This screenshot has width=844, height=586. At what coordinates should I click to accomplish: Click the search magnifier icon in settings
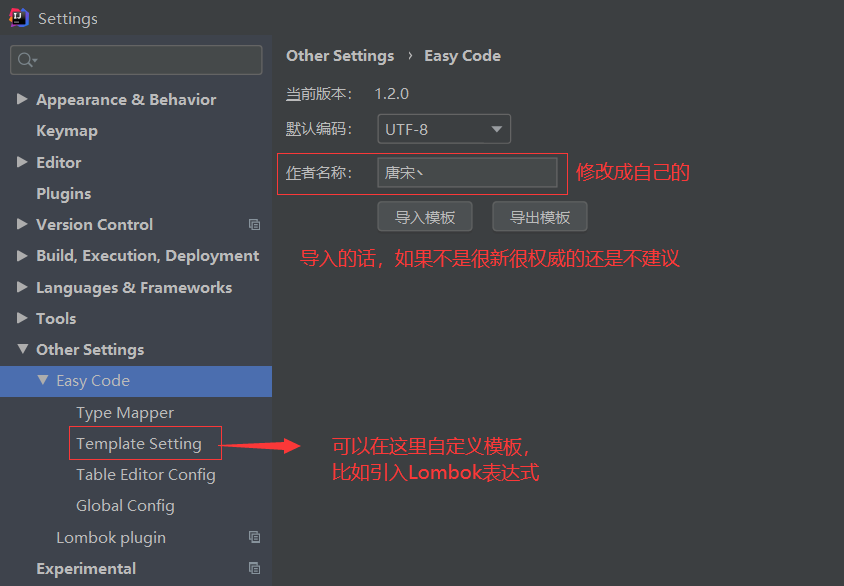(x=26, y=60)
